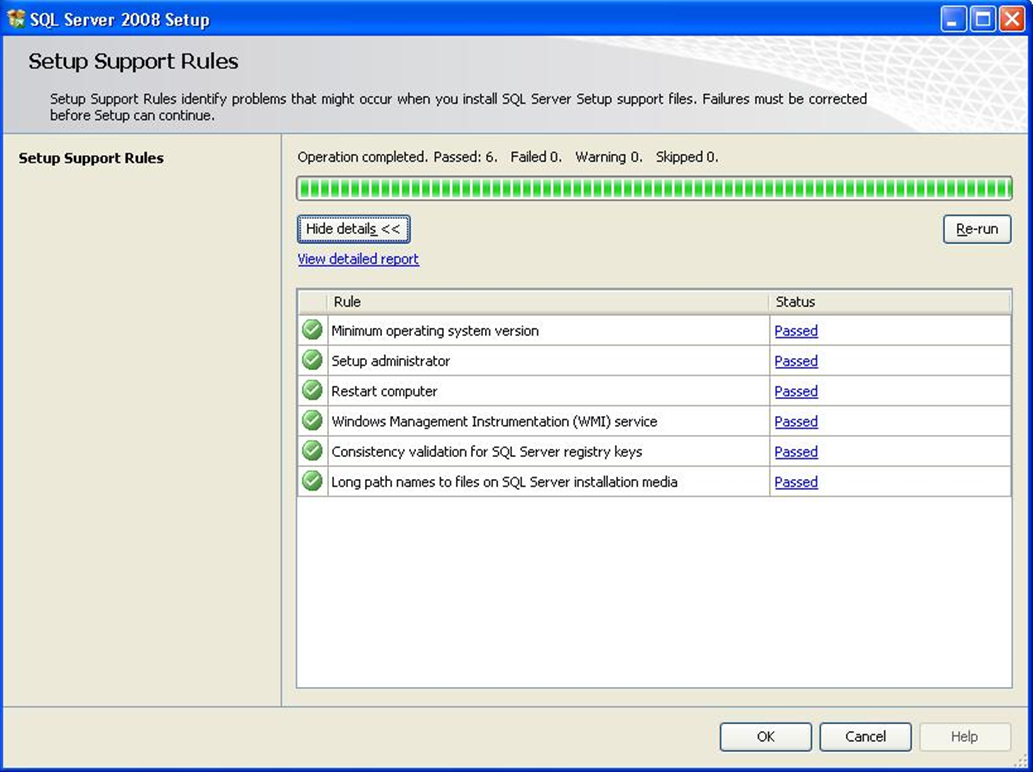Click the green check icon for WMI service rule
The width and height of the screenshot is (1033, 772).
pos(312,421)
